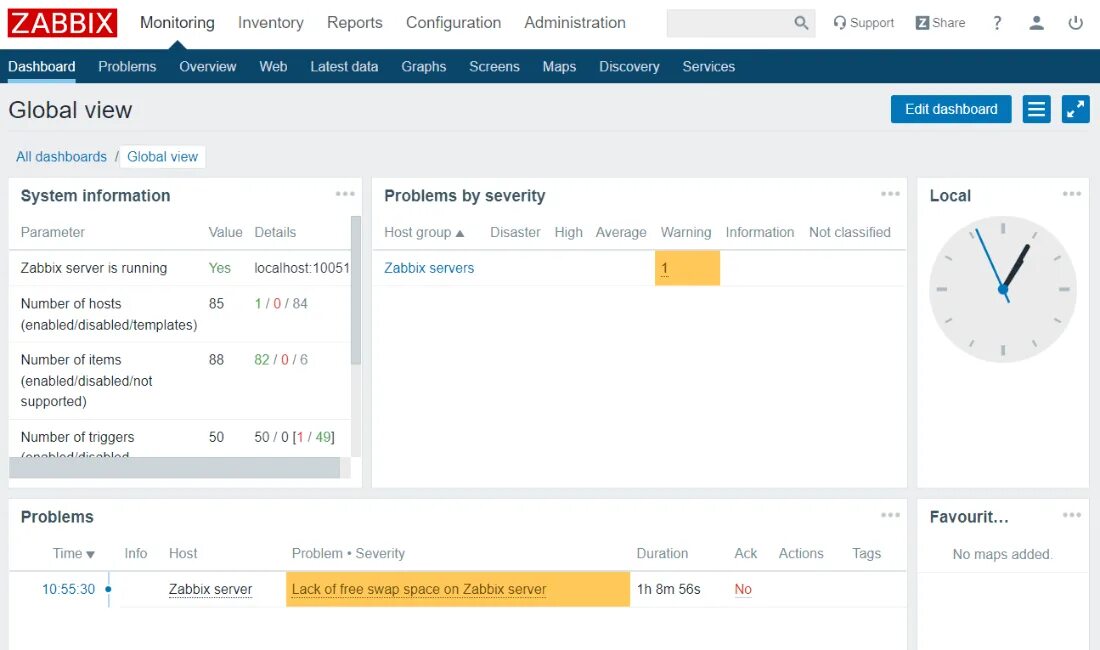Open the Latest data tab

click(344, 67)
